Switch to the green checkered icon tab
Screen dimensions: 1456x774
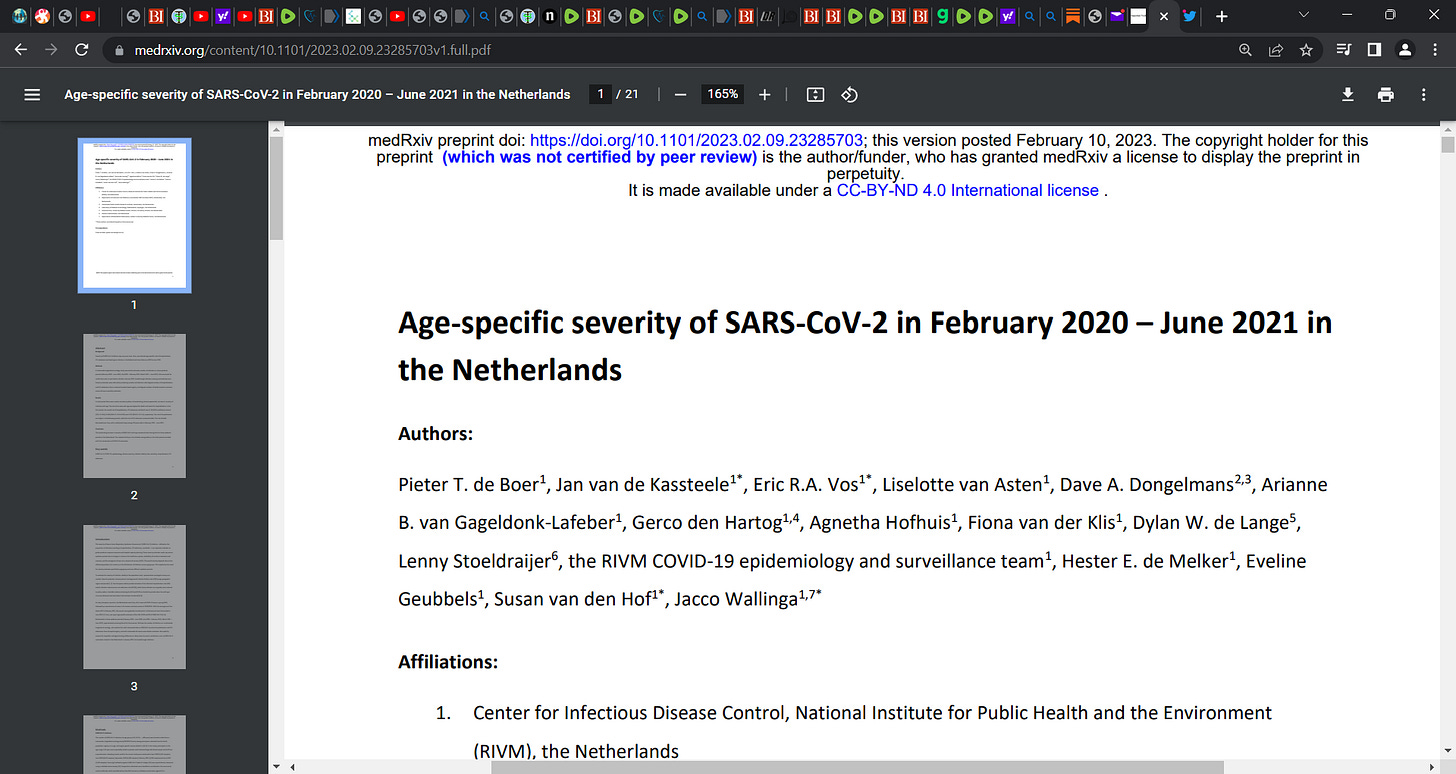353,16
